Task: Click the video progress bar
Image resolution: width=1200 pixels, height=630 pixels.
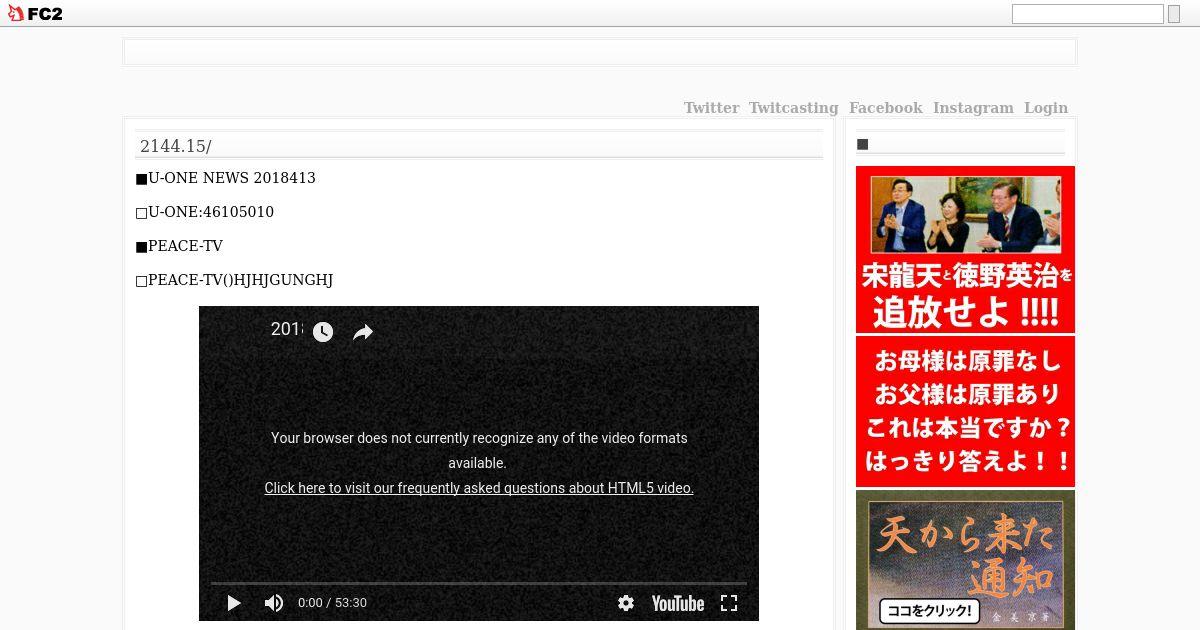Action: pos(479,582)
